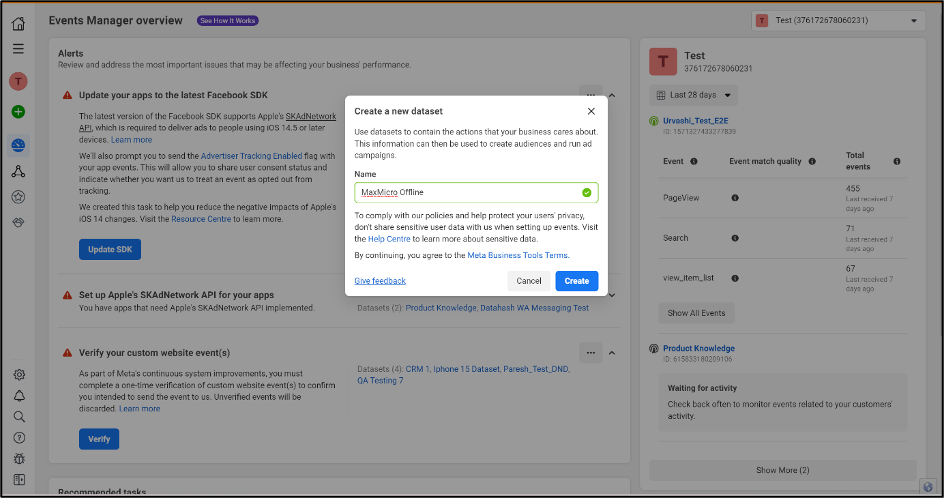Select the view_item_list event name

688,278
